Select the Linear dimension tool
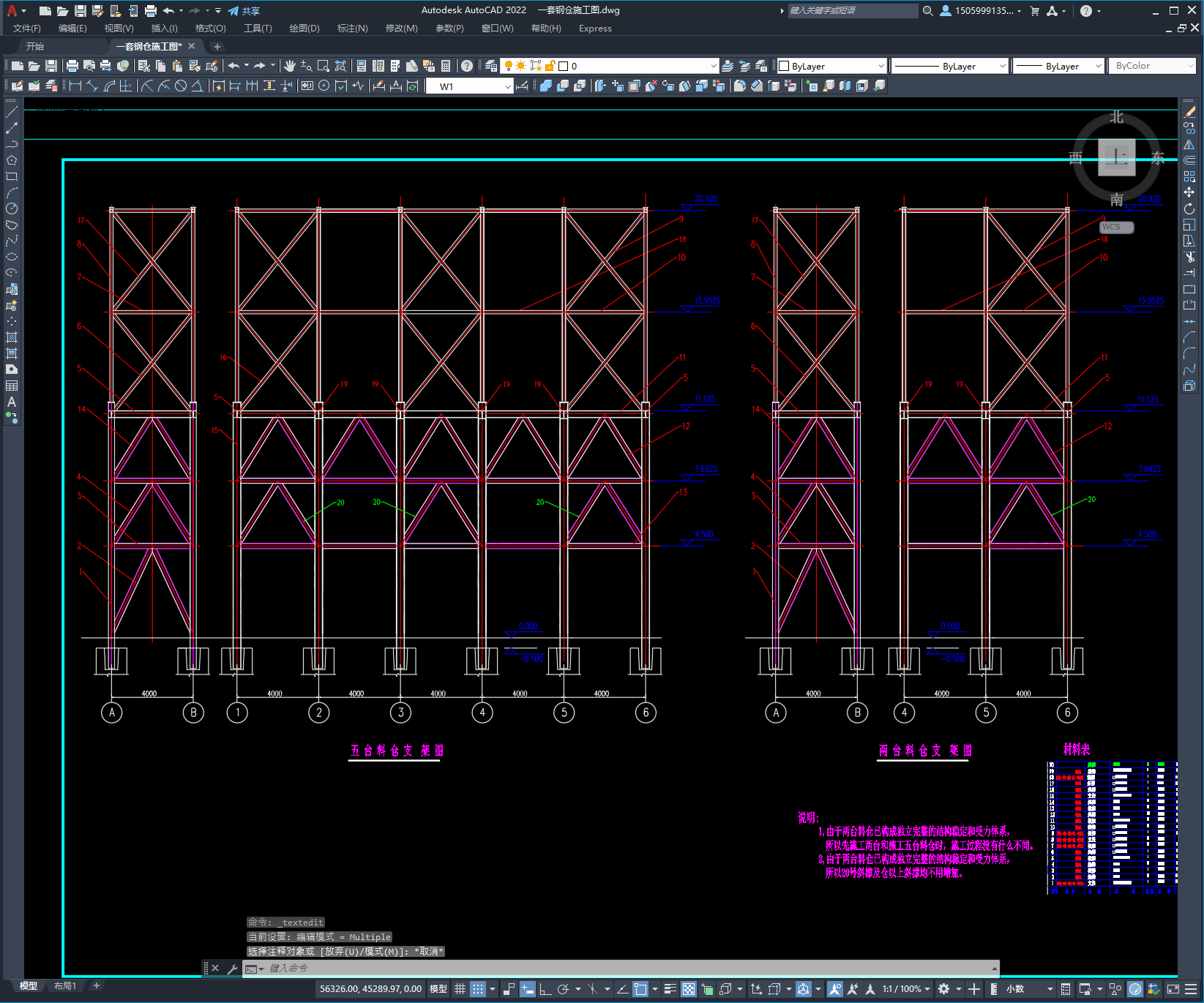1204x1003 pixels. pos(75,86)
